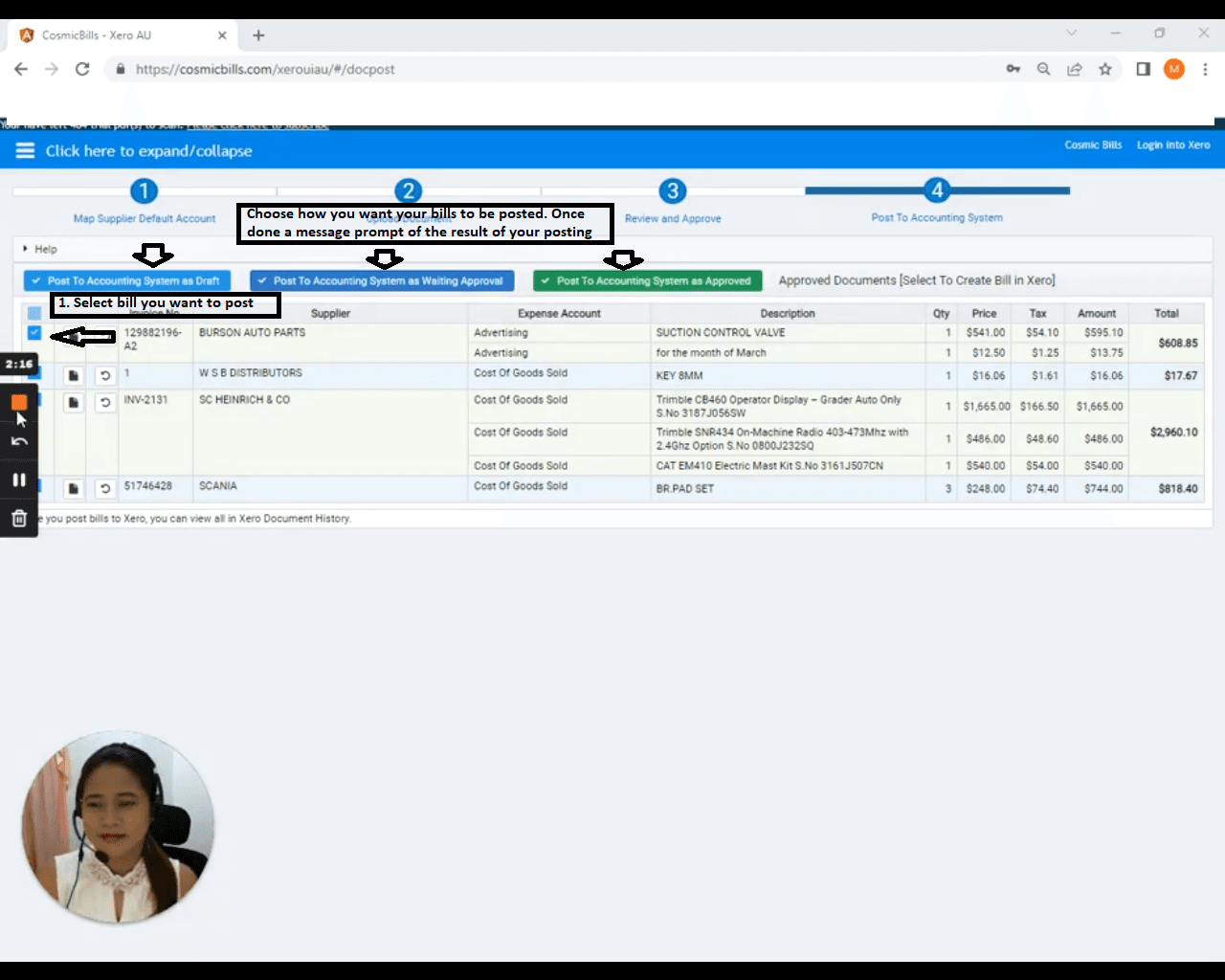Open a new browser tab
This screenshot has height=980, width=1225.
[258, 35]
